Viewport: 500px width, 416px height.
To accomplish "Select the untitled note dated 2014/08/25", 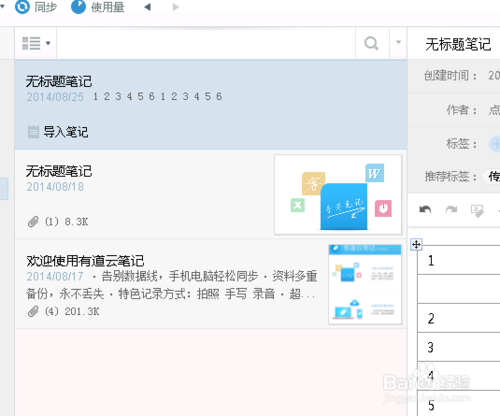I will 210,104.
